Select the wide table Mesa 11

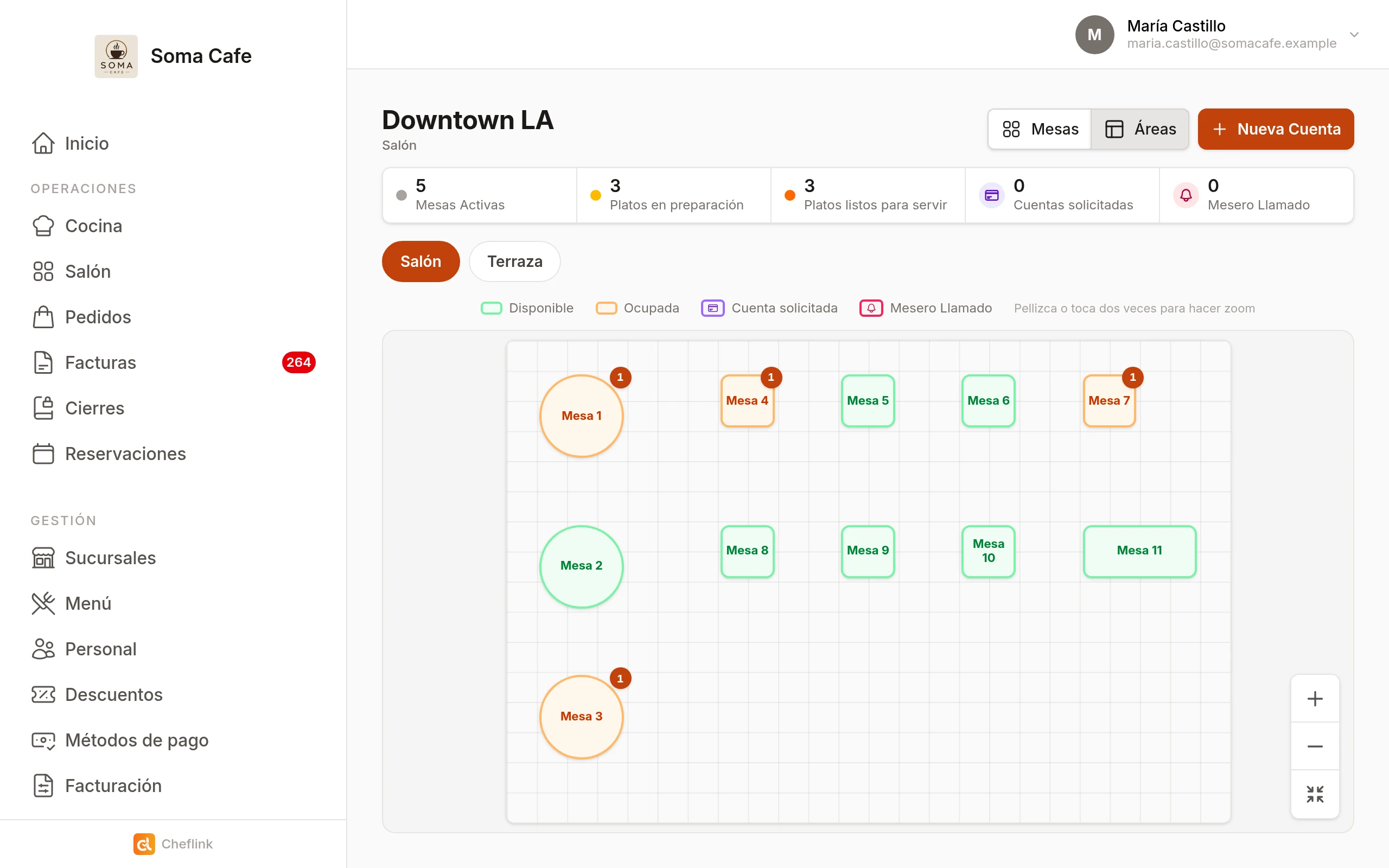[1139, 551]
